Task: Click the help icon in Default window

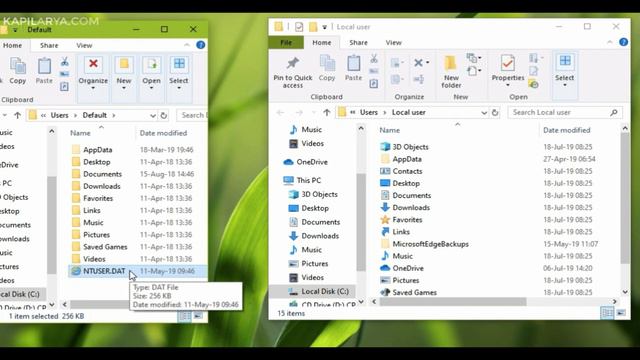Action: pos(200,45)
